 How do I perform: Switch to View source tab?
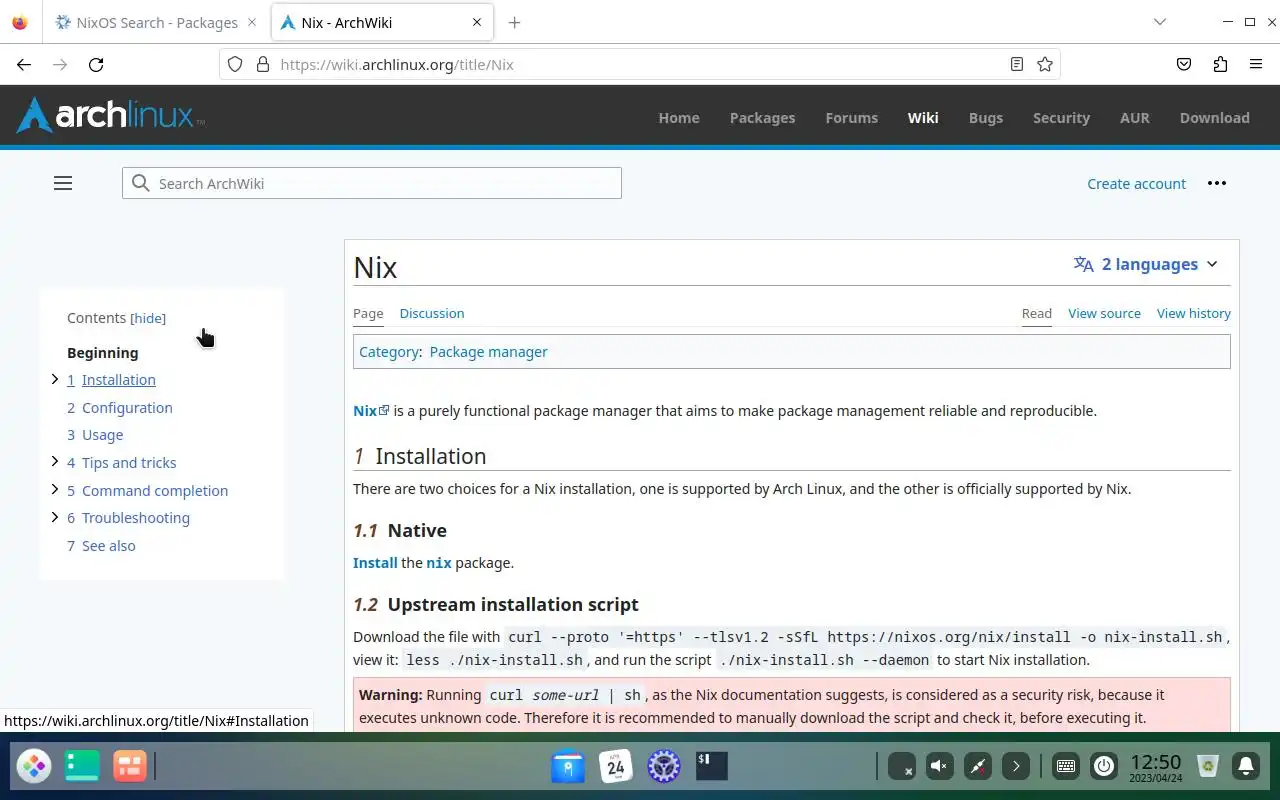coord(1104,313)
